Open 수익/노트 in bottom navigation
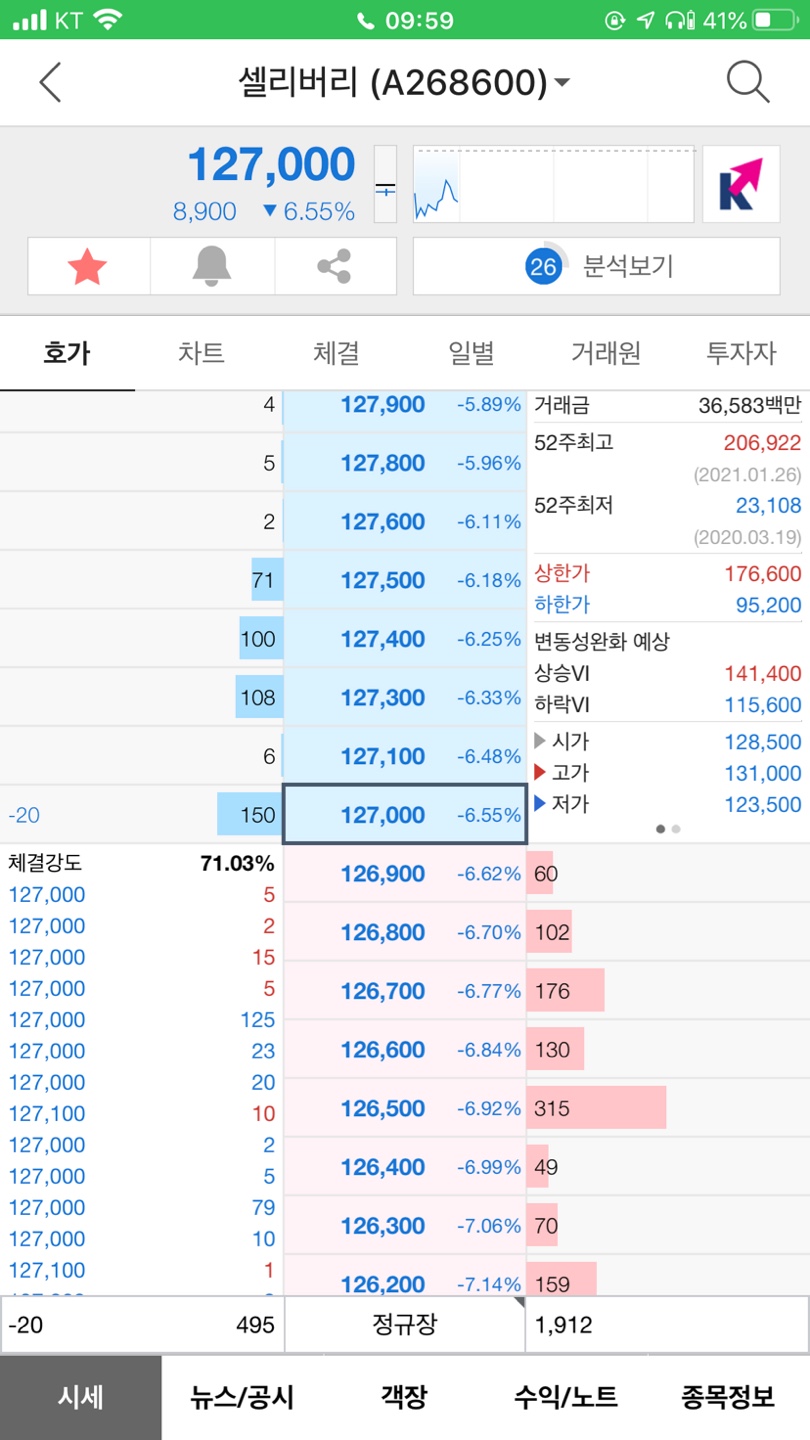The height and width of the screenshot is (1440, 810). [x=566, y=1397]
